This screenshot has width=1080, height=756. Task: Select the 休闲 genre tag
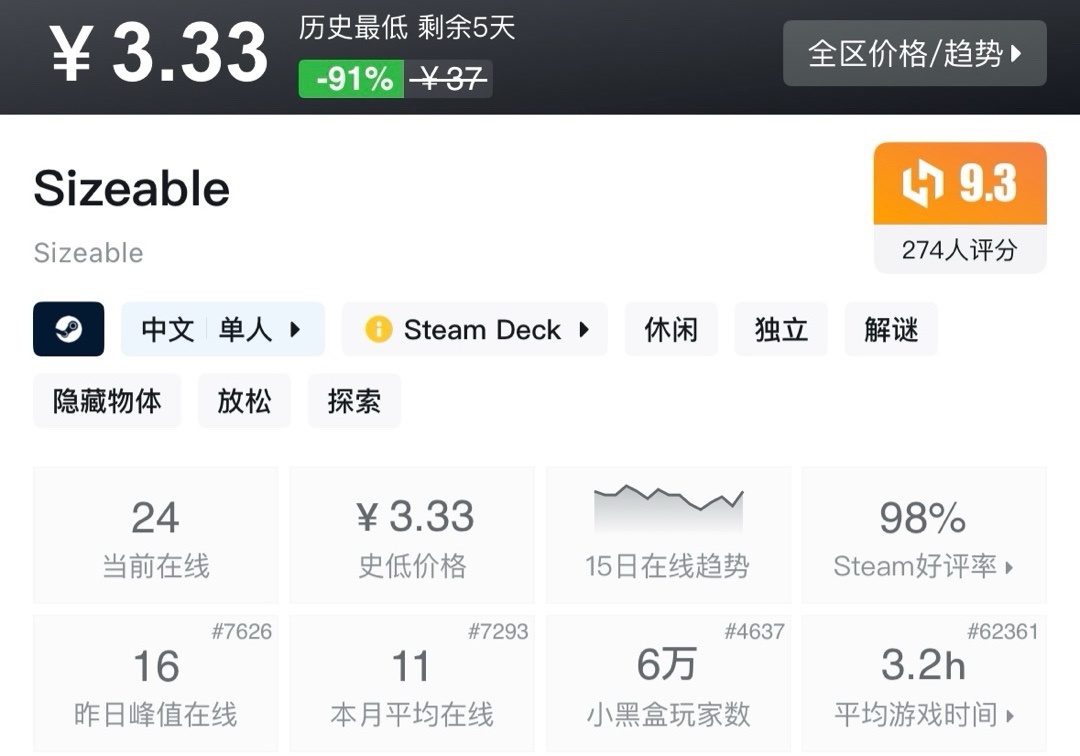tap(671, 330)
